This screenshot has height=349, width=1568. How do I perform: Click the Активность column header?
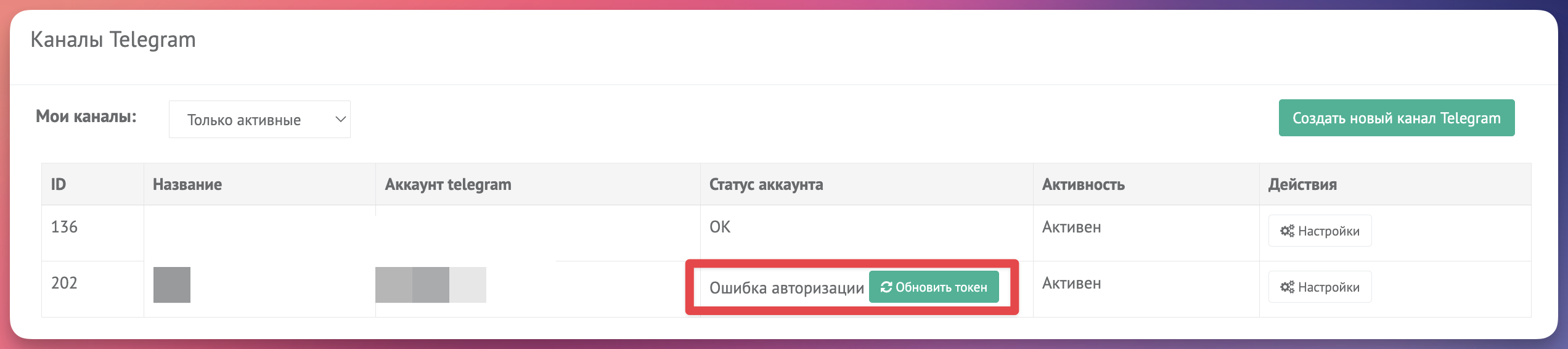1083,184
